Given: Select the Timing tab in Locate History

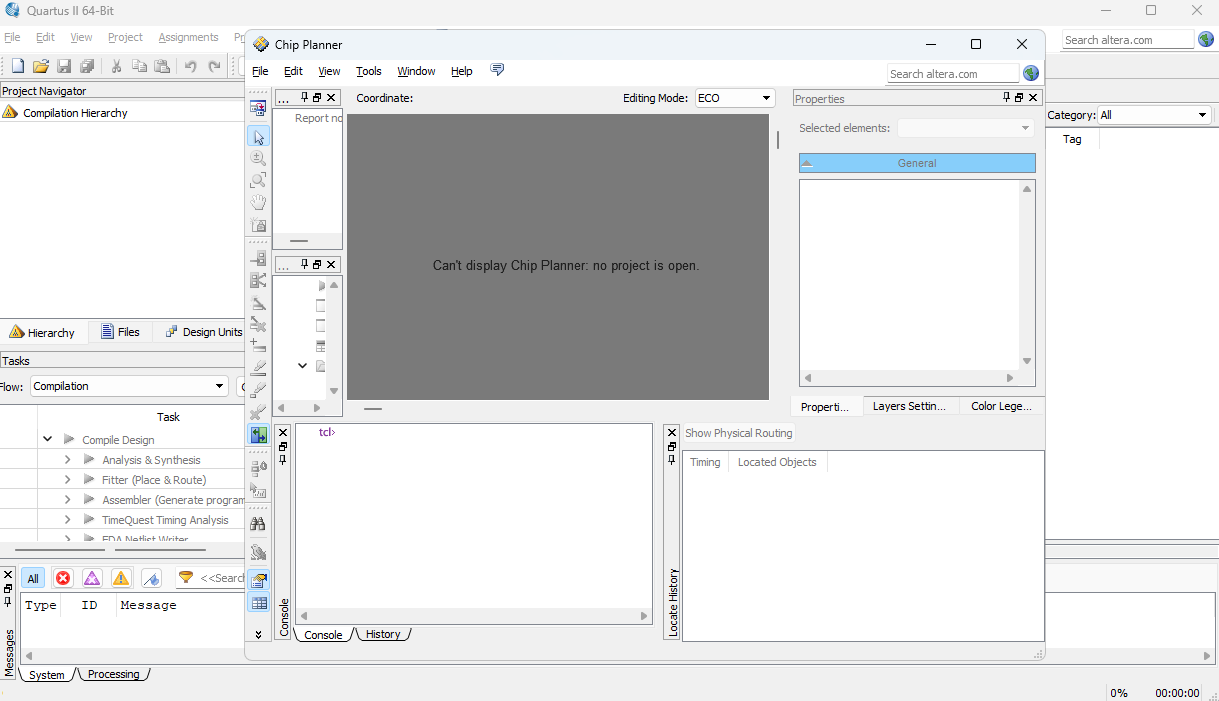Looking at the screenshot, I should pyautogui.click(x=705, y=462).
